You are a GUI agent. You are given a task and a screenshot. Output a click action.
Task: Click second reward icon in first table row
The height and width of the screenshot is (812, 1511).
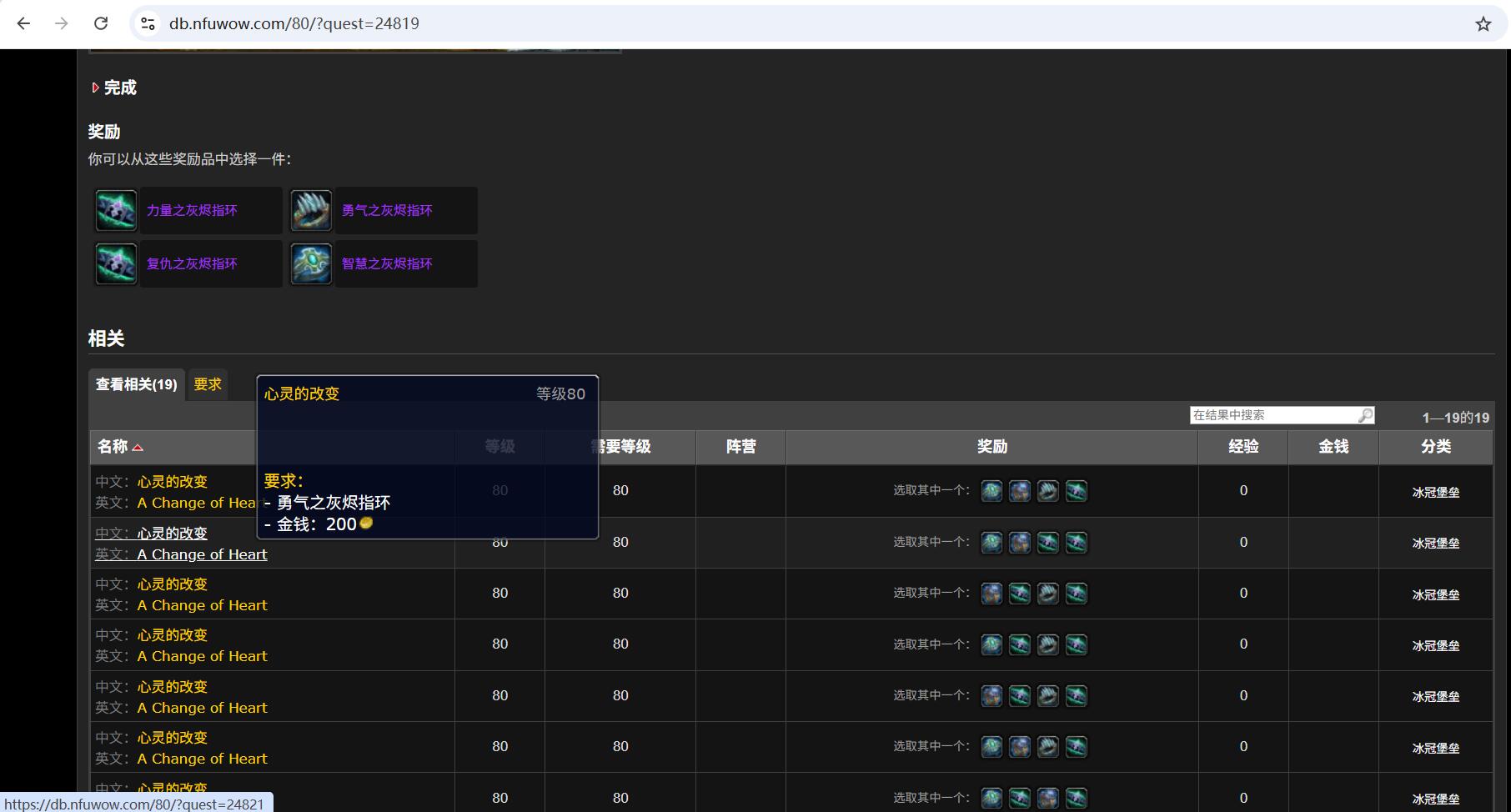click(1020, 491)
